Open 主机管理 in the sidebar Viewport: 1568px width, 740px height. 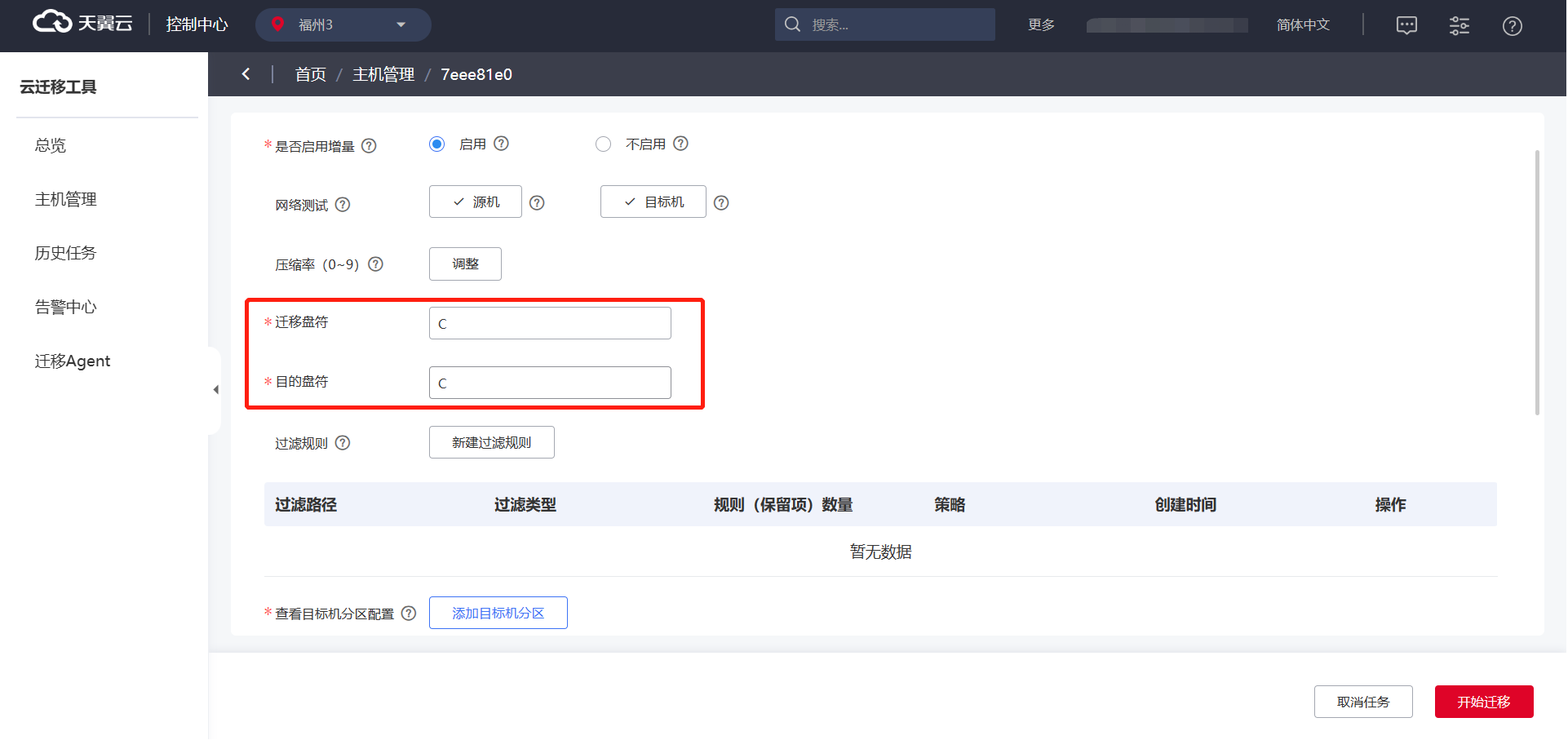click(x=65, y=199)
